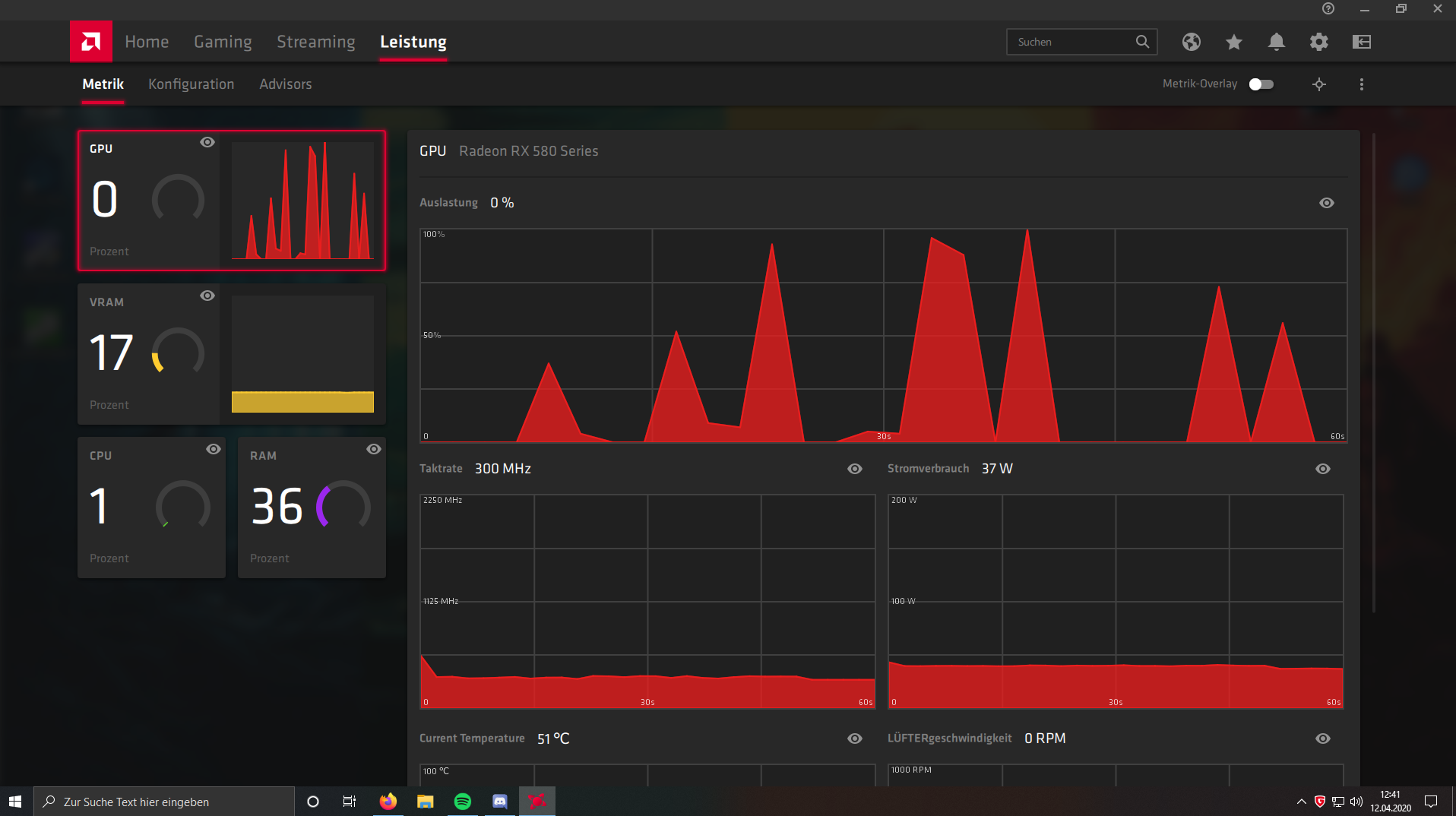Open settings gear icon
Screen dimensions: 1456x816
[1319, 42]
